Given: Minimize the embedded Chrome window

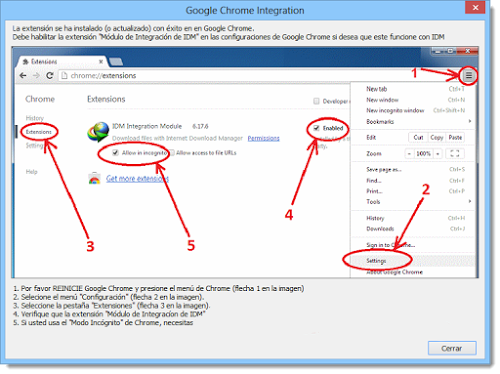Looking at the screenshot, I should pyautogui.click(x=438, y=51).
